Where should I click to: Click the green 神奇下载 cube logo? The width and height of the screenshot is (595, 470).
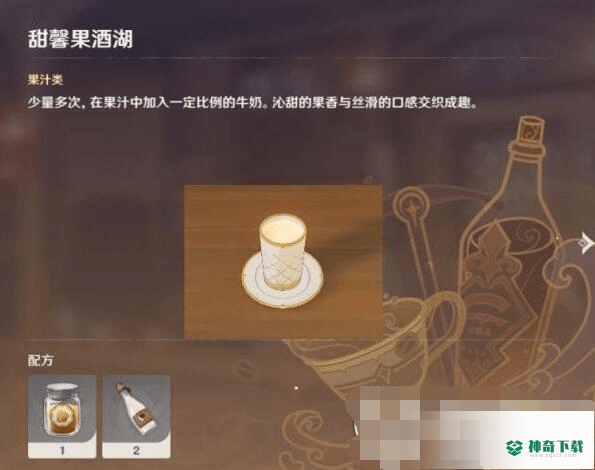515,448
